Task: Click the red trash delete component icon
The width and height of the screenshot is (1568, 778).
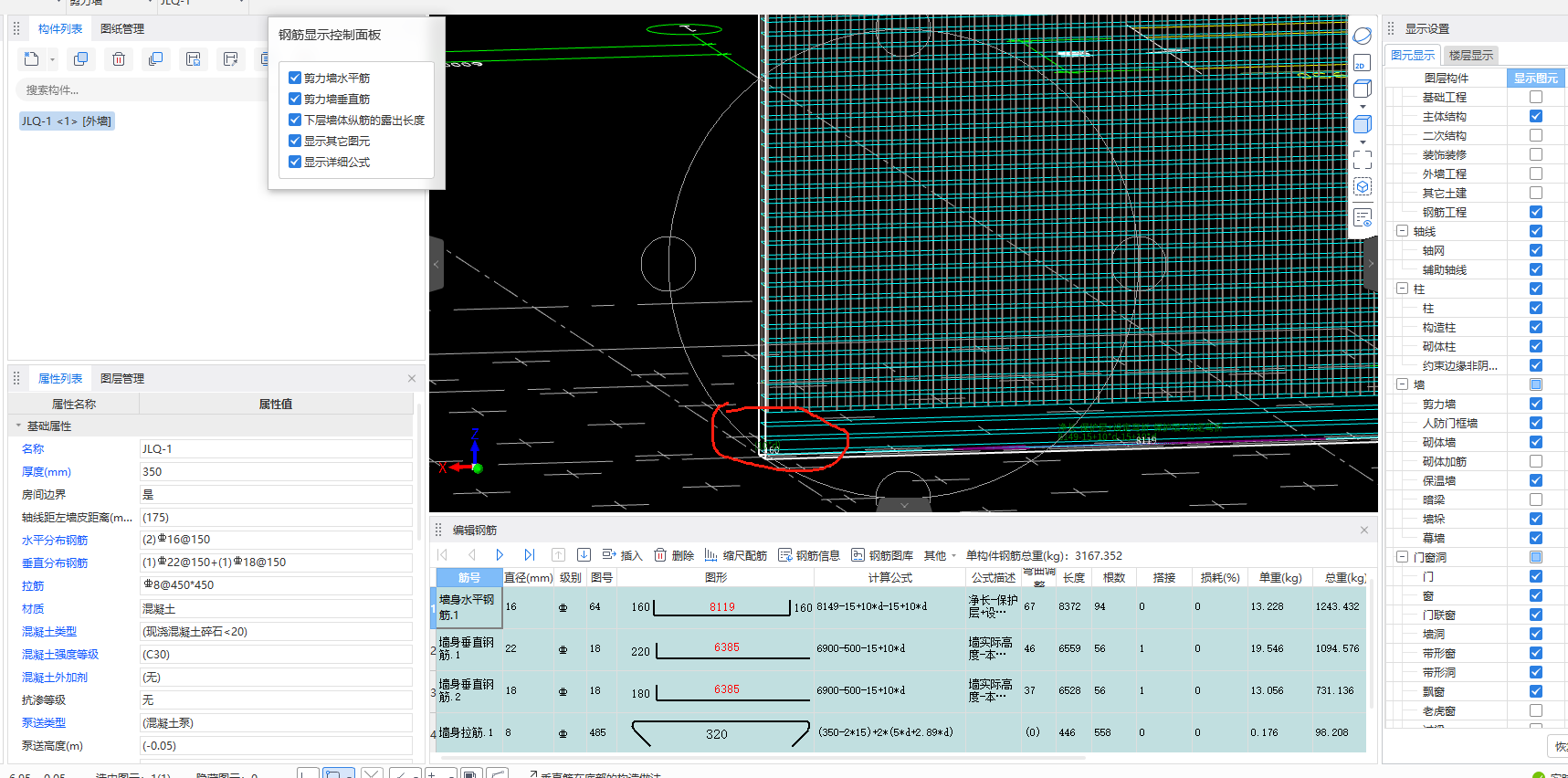Action: coord(119,59)
